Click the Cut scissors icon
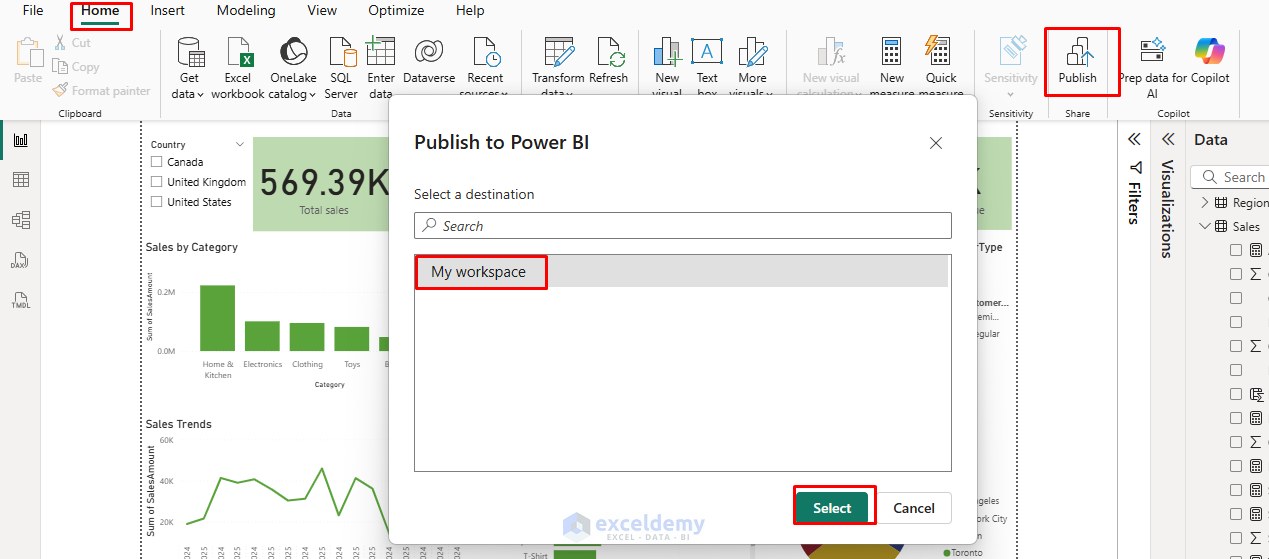This screenshot has height=559, width=1269. [59, 43]
